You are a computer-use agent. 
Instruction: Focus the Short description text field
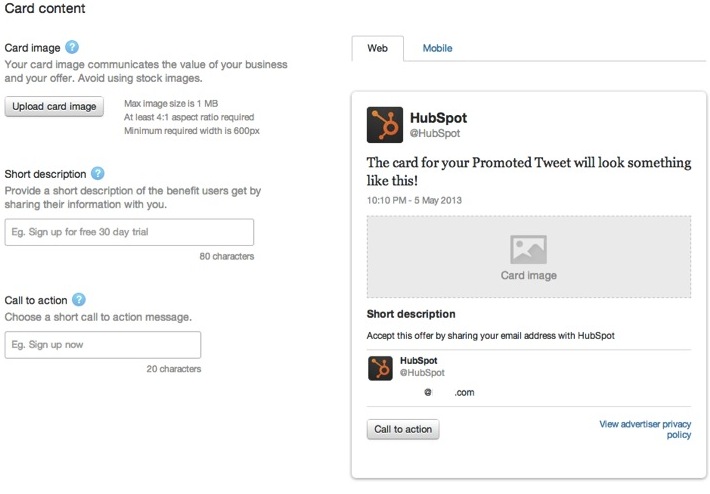click(130, 232)
